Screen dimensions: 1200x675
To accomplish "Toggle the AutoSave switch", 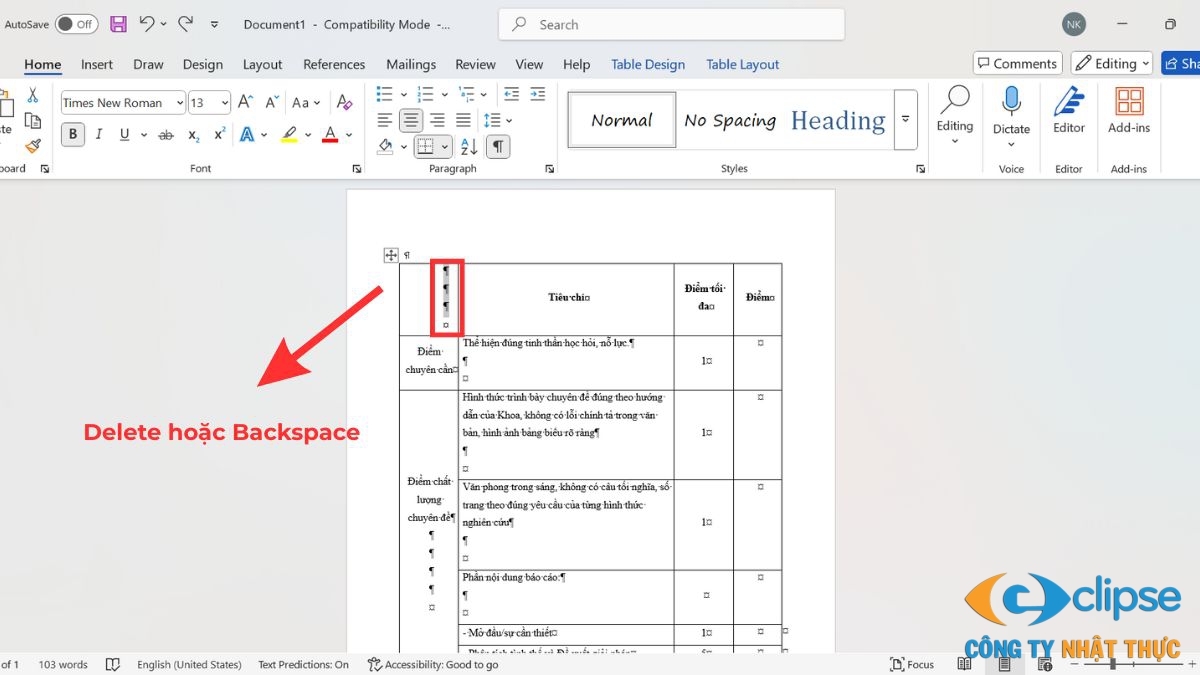I will coord(76,24).
